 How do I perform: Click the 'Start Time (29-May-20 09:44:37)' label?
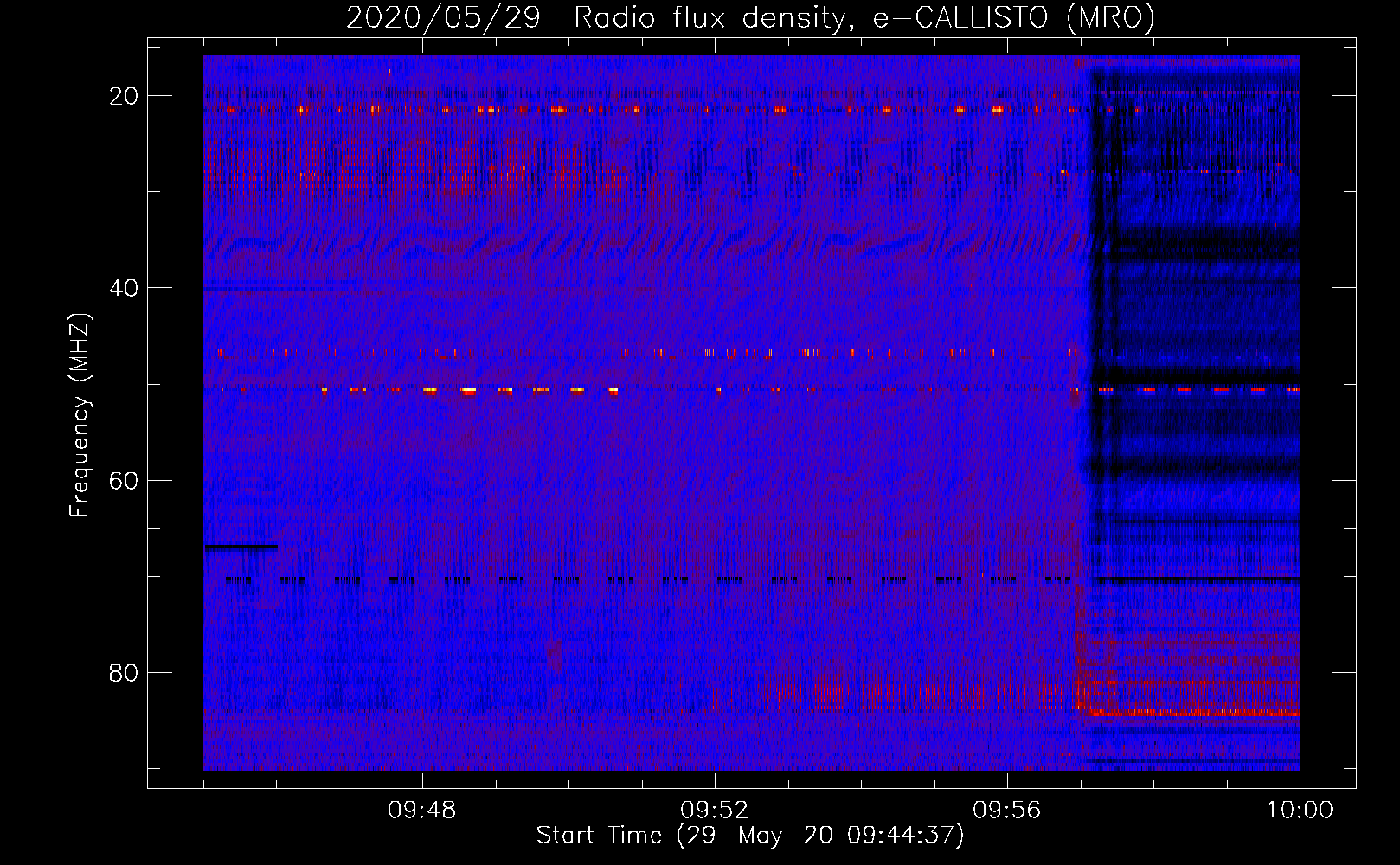click(x=749, y=836)
